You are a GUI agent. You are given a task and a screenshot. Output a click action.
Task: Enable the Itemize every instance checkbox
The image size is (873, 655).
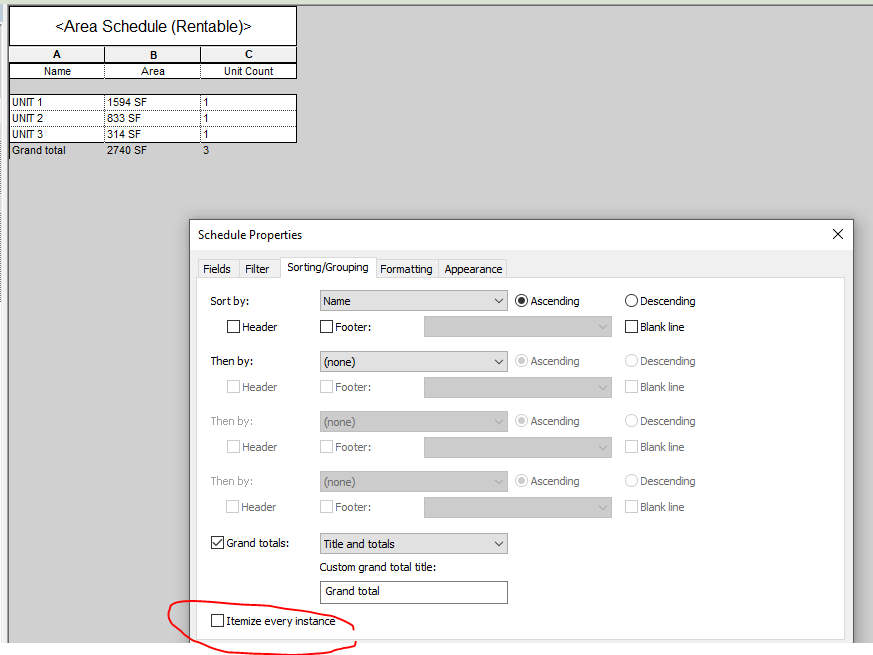pyautogui.click(x=217, y=620)
